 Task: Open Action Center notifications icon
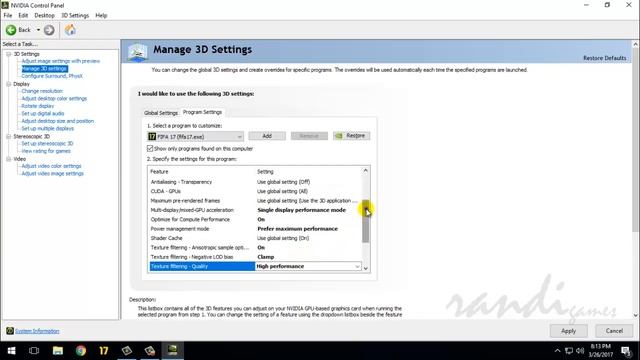pyautogui.click(x=626, y=351)
